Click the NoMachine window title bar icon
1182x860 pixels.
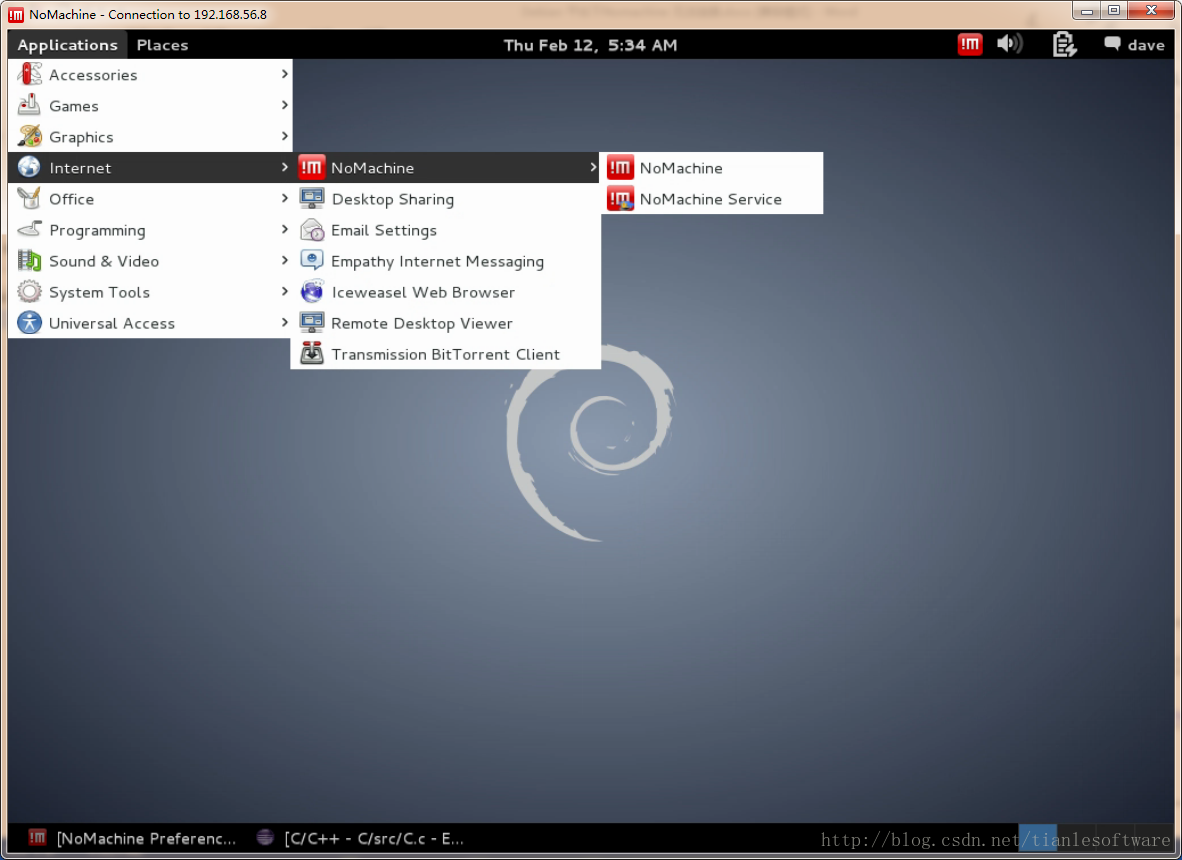[x=16, y=14]
